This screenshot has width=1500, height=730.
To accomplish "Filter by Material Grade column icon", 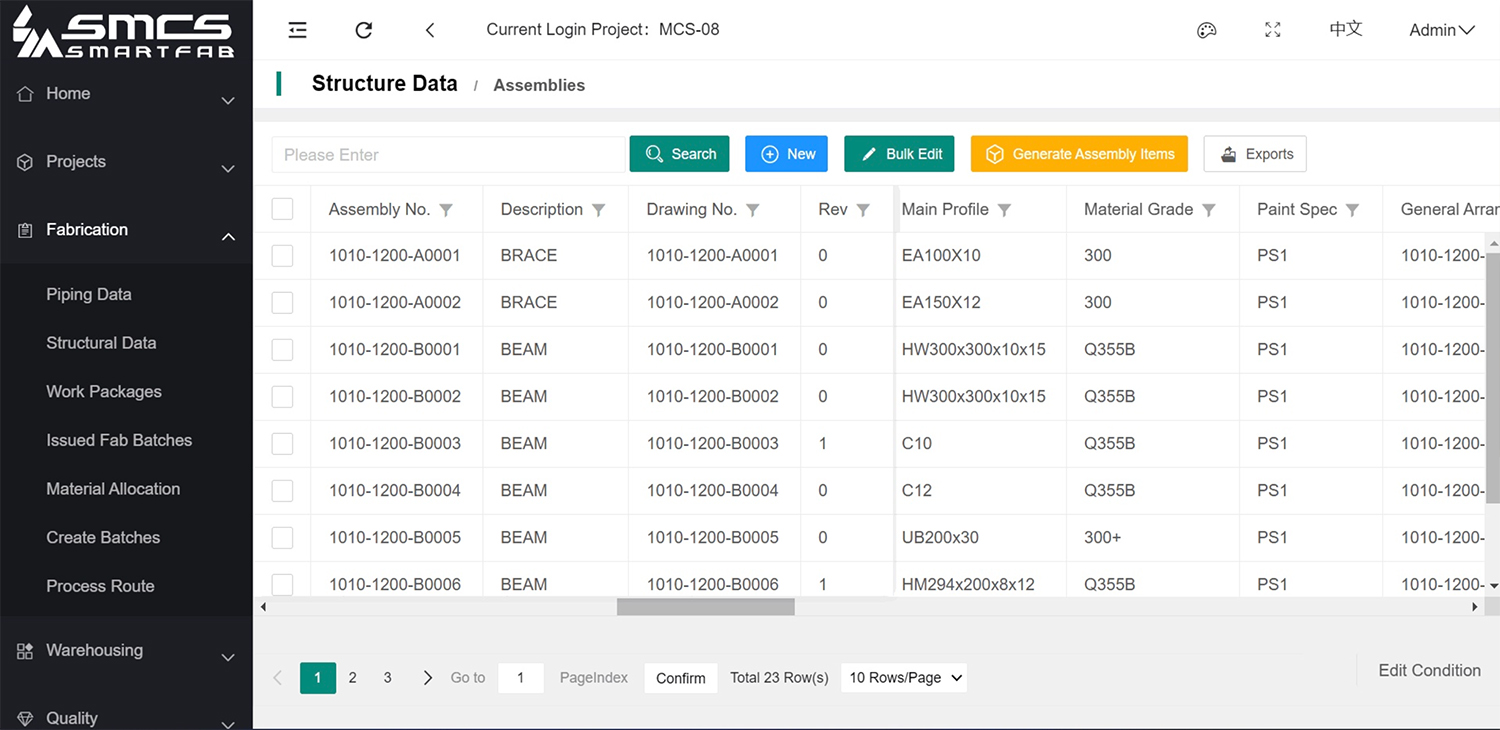I will 1208,210.
